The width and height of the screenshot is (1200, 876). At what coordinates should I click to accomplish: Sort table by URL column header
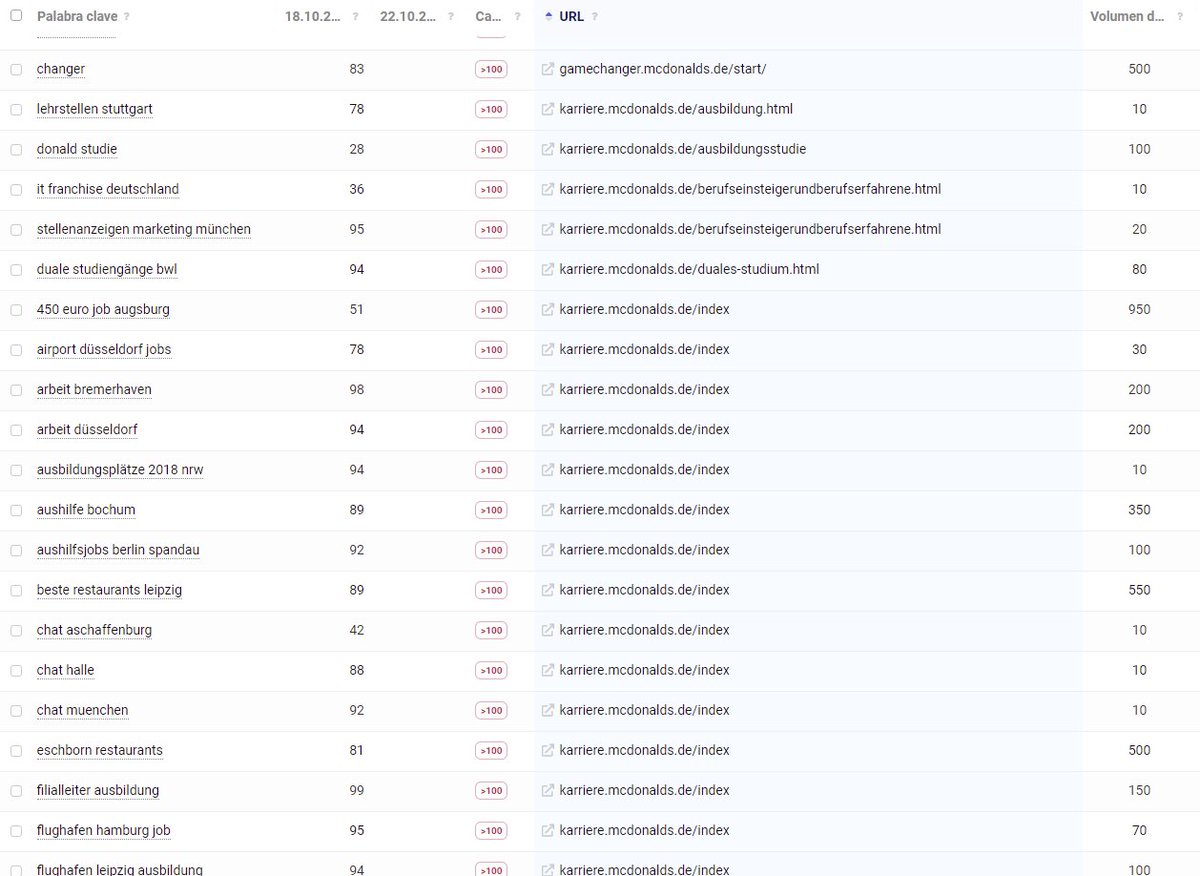coord(572,17)
